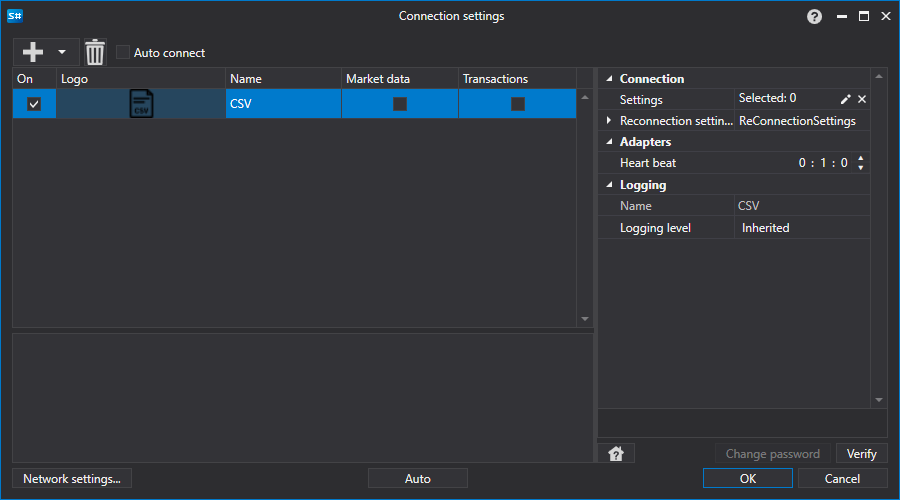Viewport: 900px width, 500px height.
Task: Open the Logging level Inherited dropdown
Action: point(802,228)
